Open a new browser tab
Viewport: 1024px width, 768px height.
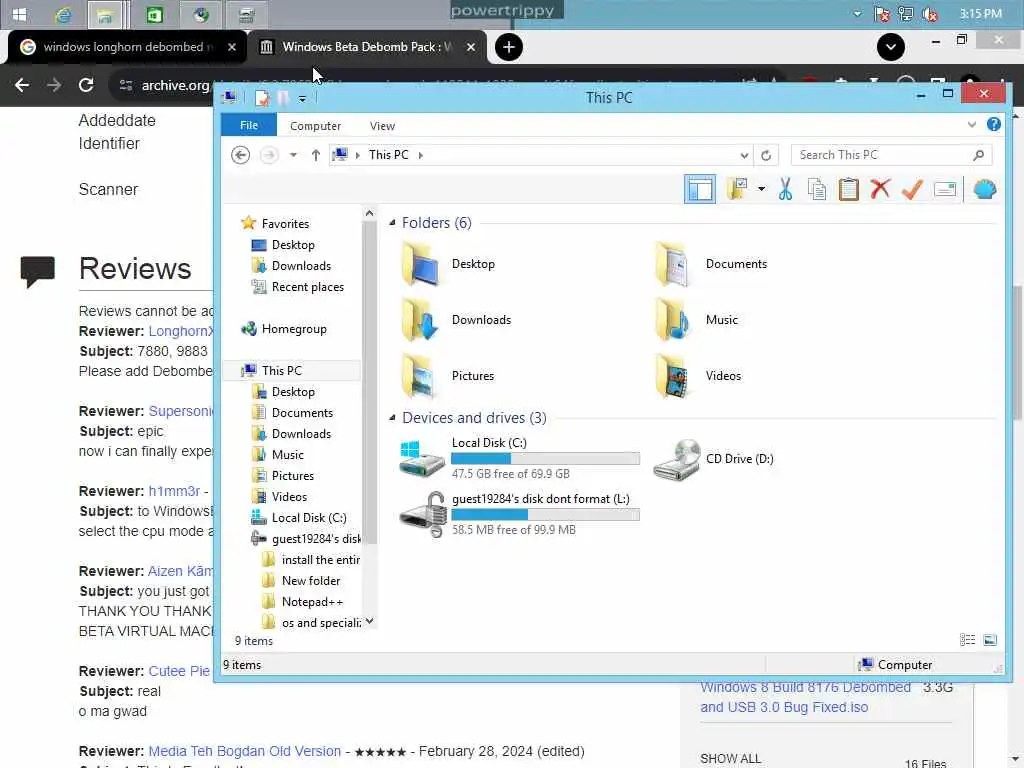point(509,47)
